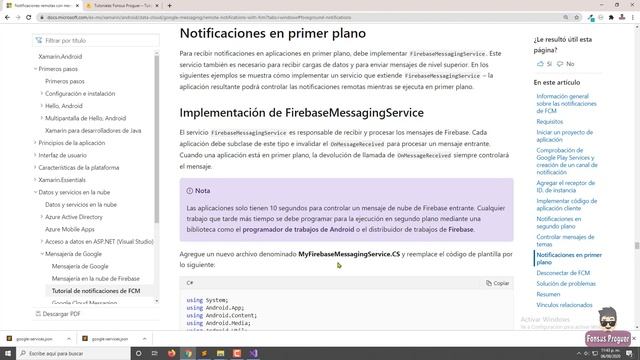Jump to Controlar mensajes de temas

pyautogui.click(x=565, y=240)
